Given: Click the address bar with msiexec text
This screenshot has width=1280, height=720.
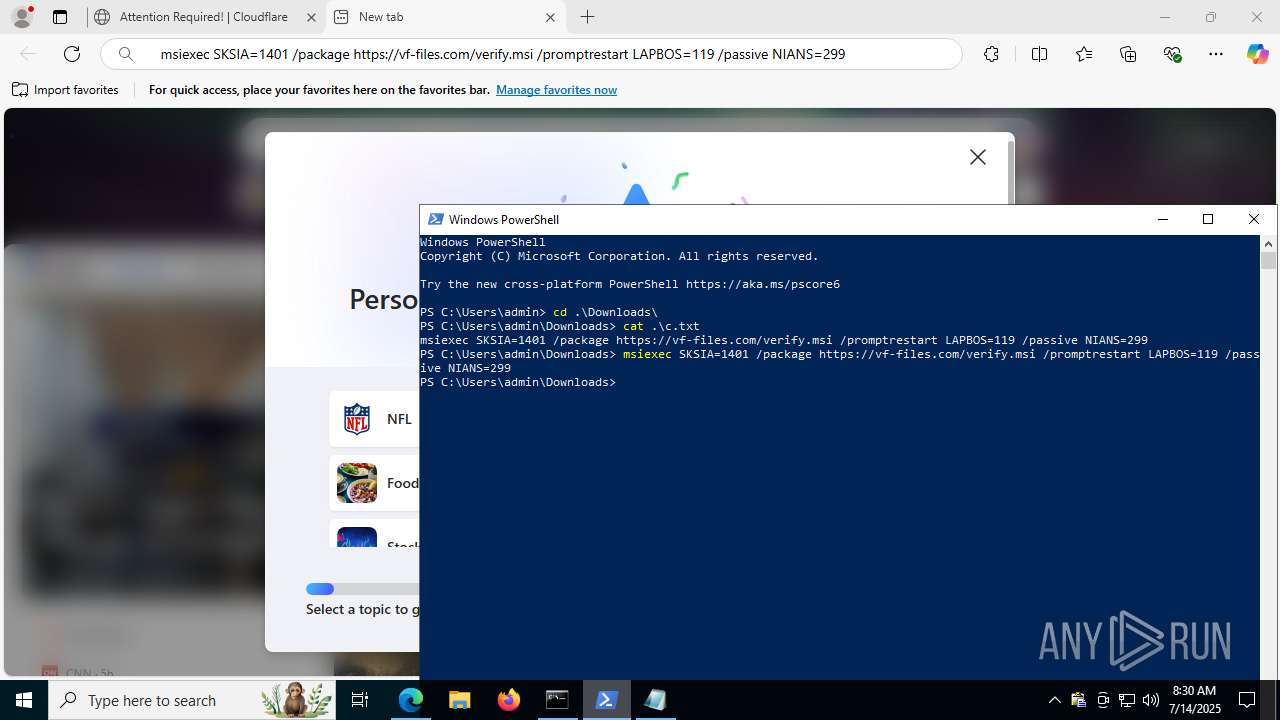Looking at the screenshot, I should [531, 54].
